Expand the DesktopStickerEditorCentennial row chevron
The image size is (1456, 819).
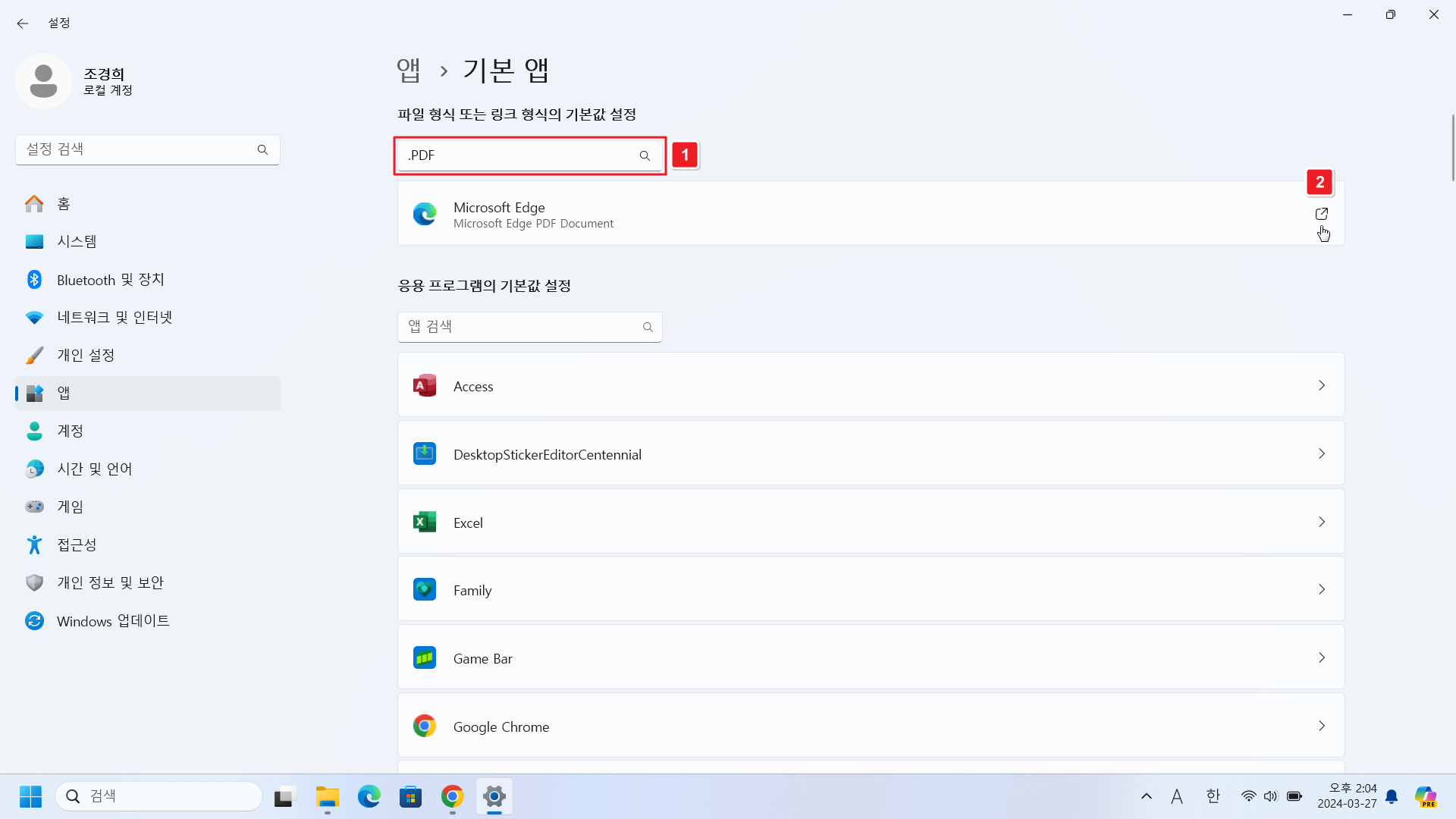pyautogui.click(x=1322, y=453)
